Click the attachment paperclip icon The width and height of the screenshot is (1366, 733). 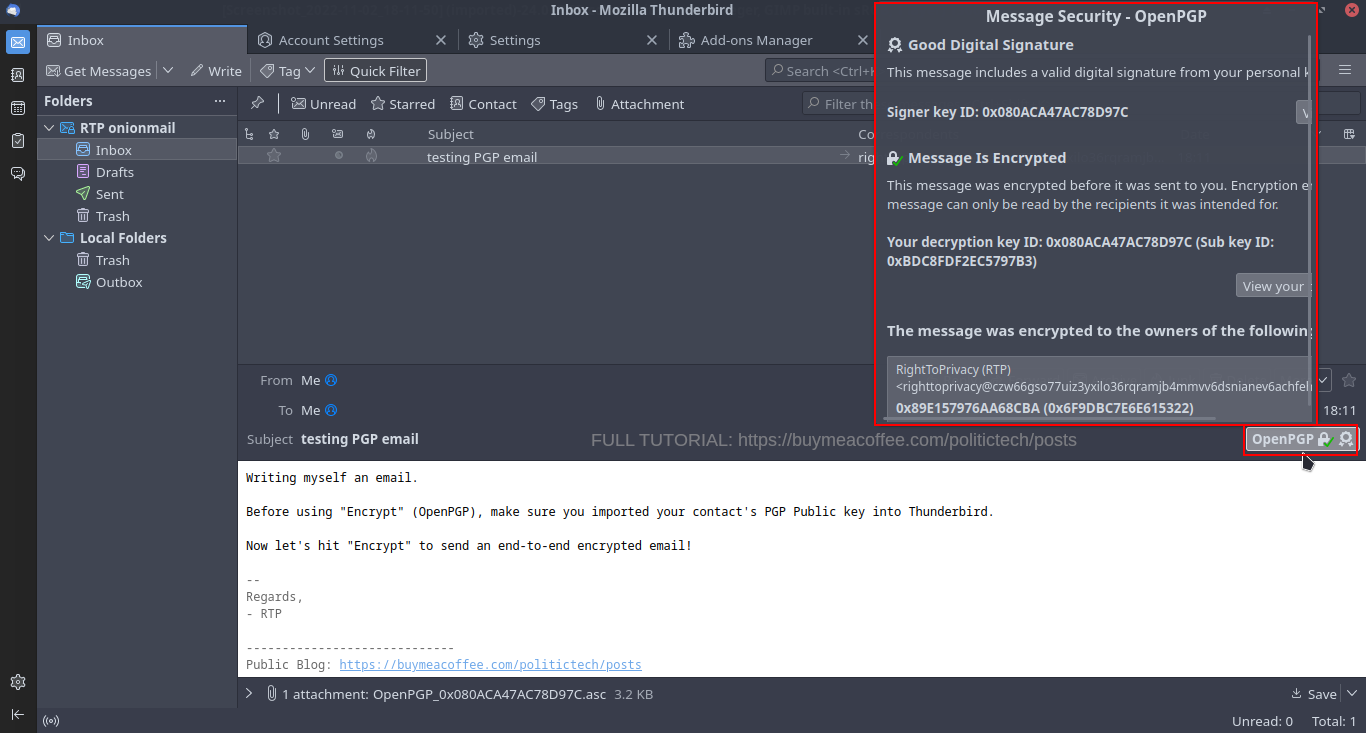pyautogui.click(x=271, y=693)
